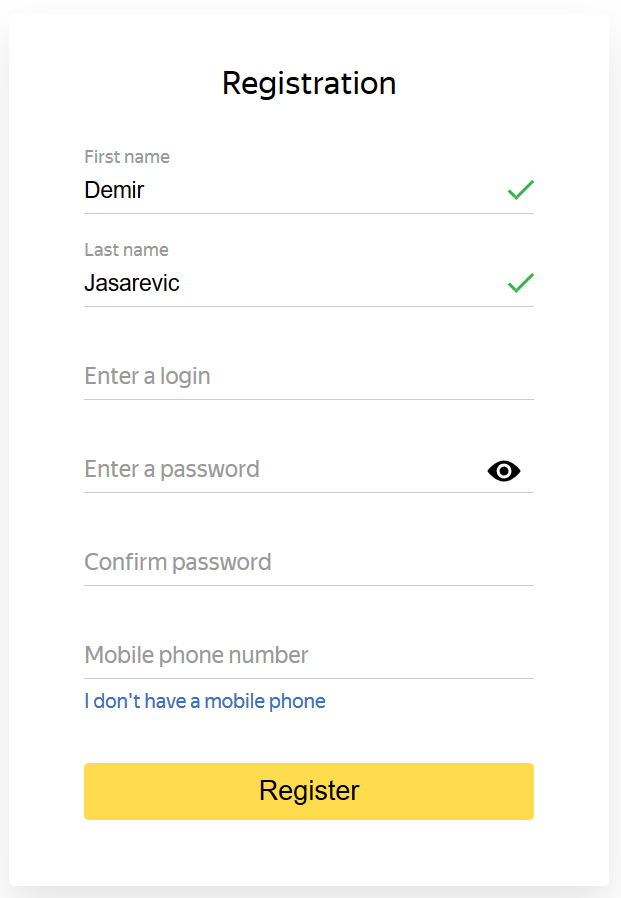Open the 'I don't have a mobile phone' link

pos(205,701)
